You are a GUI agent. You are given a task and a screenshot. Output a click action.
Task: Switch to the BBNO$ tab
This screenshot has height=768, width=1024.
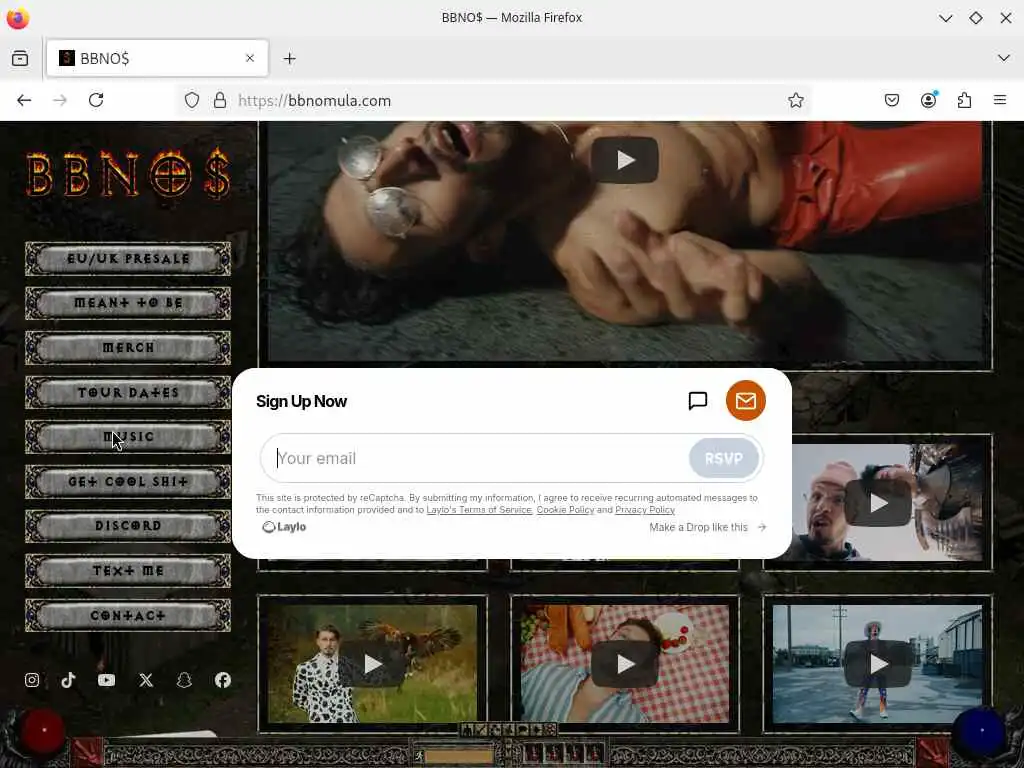[157, 58]
